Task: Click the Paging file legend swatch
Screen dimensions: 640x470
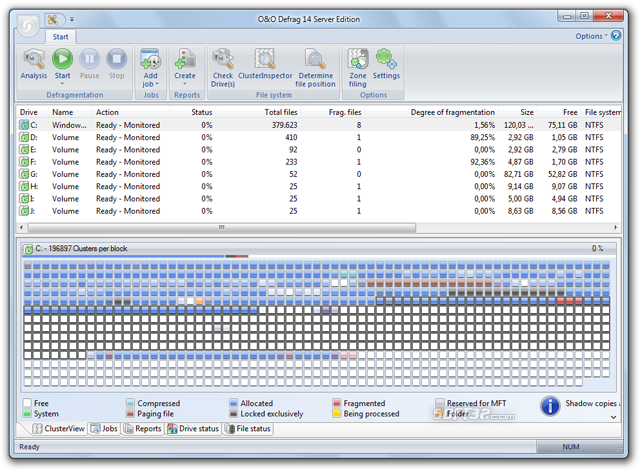Action: click(x=130, y=414)
